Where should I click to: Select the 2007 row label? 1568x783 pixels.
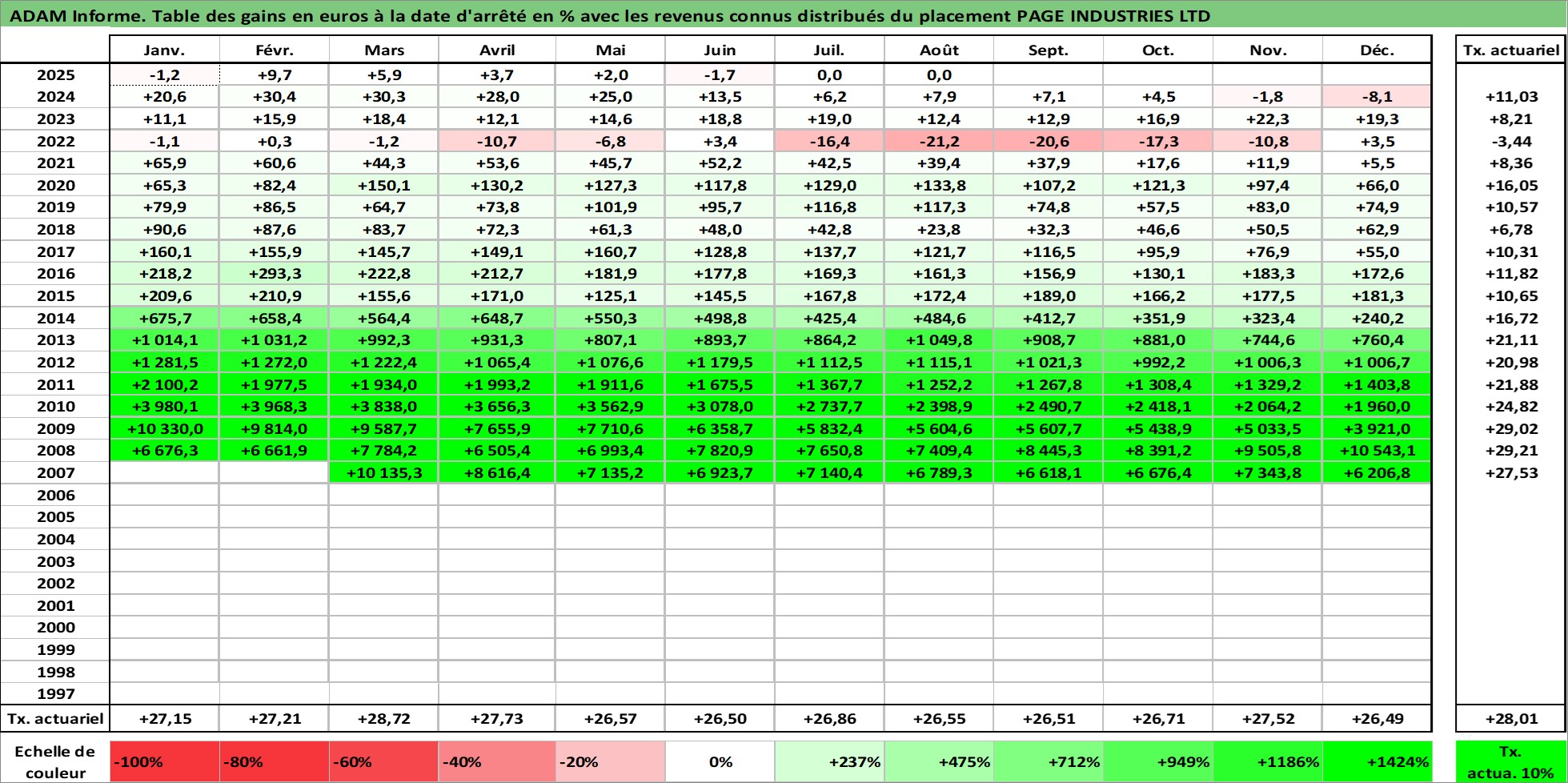[x=55, y=473]
